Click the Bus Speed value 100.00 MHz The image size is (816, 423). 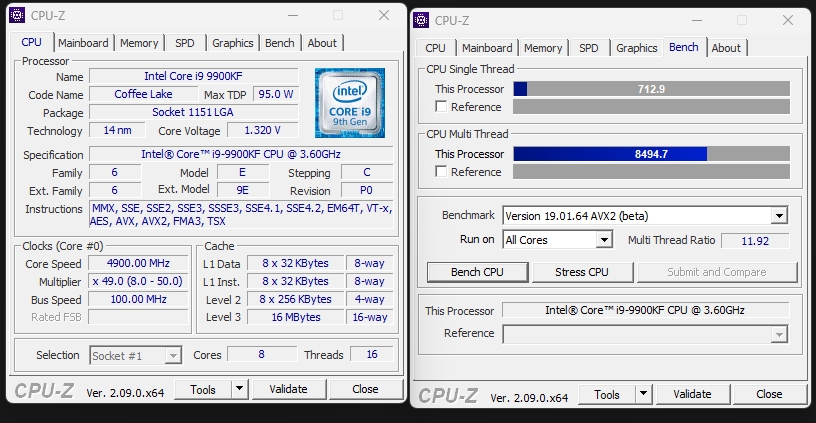(138, 299)
